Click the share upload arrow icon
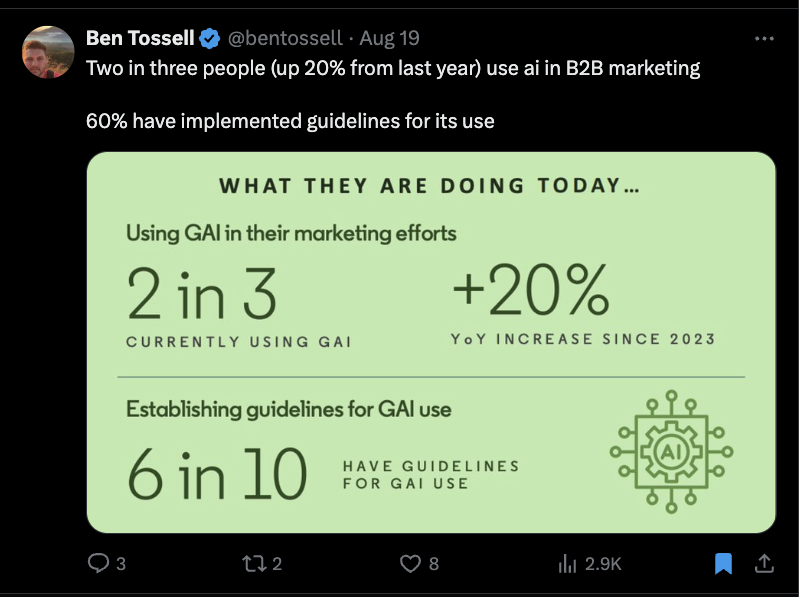This screenshot has width=799, height=597. click(x=764, y=563)
